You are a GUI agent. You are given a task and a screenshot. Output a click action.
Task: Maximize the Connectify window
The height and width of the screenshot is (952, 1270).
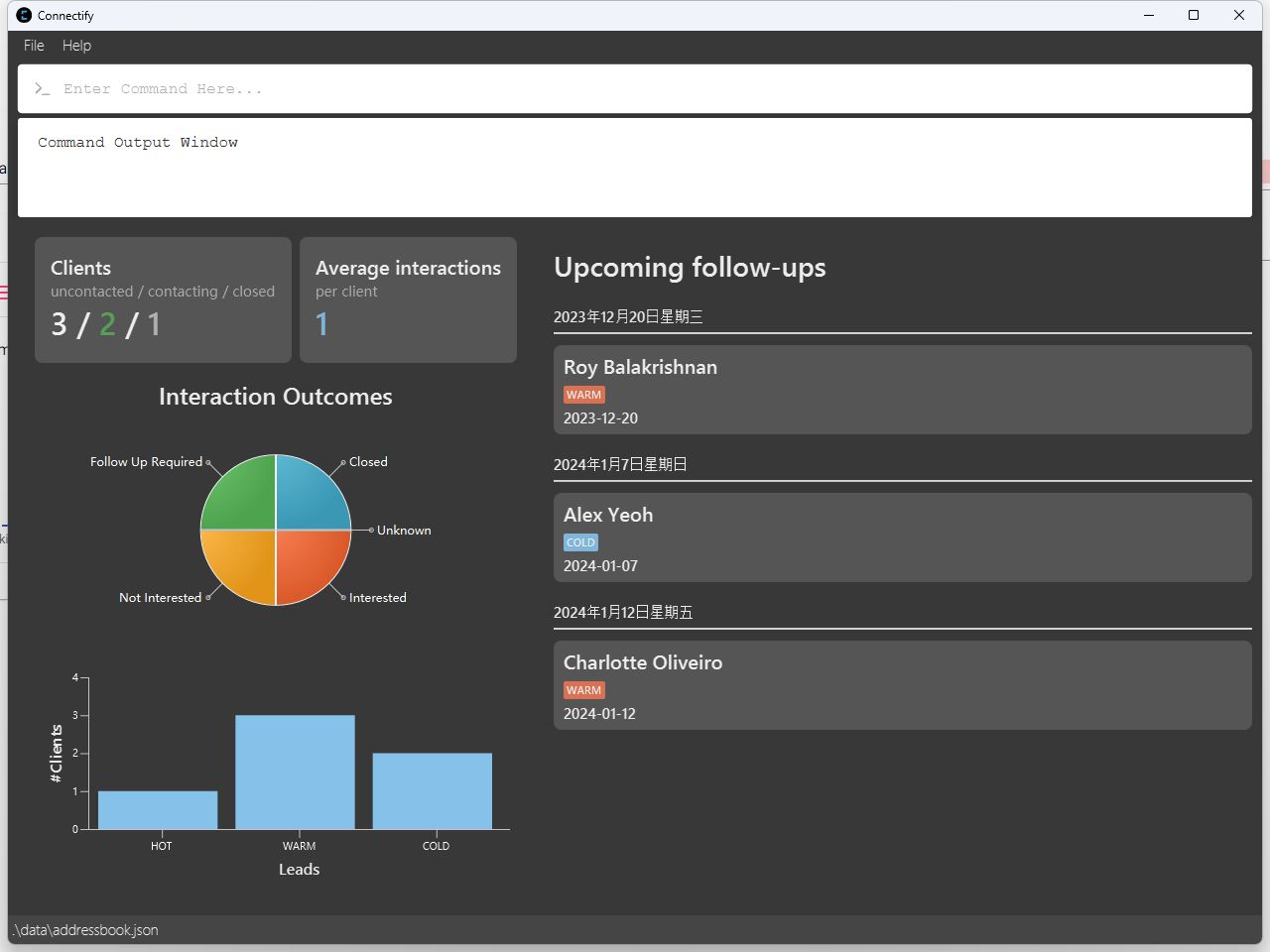(1194, 15)
